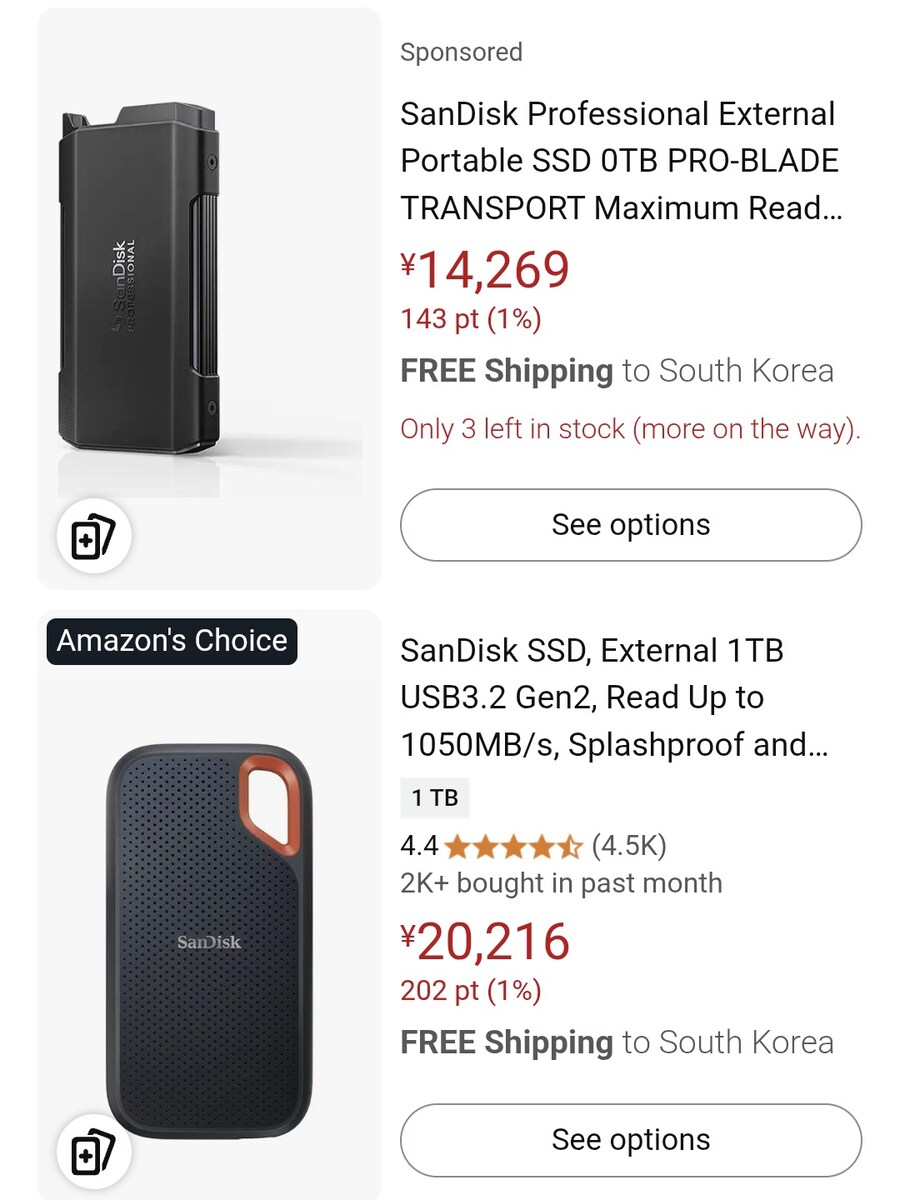Click See options for PRO-BLADE TRANSPORT
The image size is (900, 1200).
point(630,524)
